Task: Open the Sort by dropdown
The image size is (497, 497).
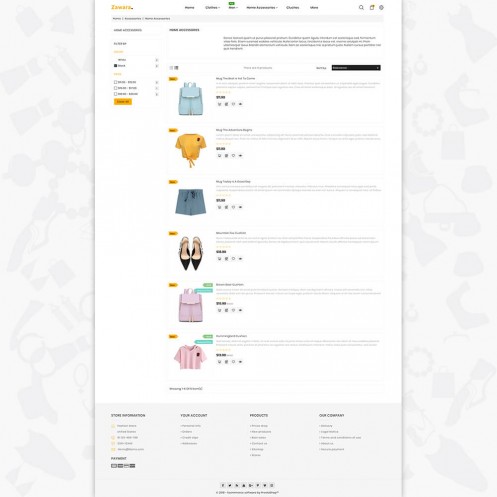Action: pos(356,68)
